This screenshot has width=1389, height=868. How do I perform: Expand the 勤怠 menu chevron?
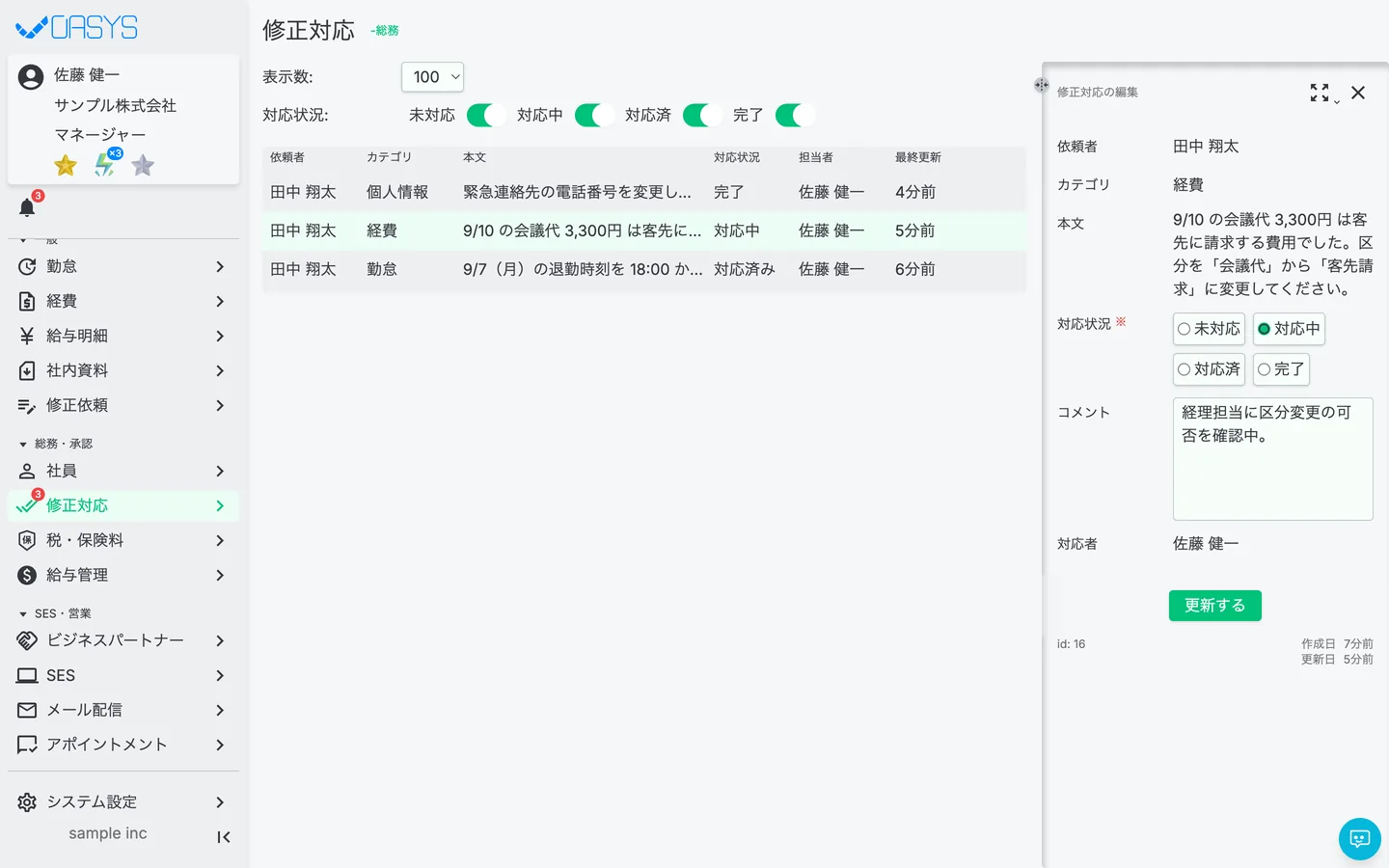click(220, 266)
